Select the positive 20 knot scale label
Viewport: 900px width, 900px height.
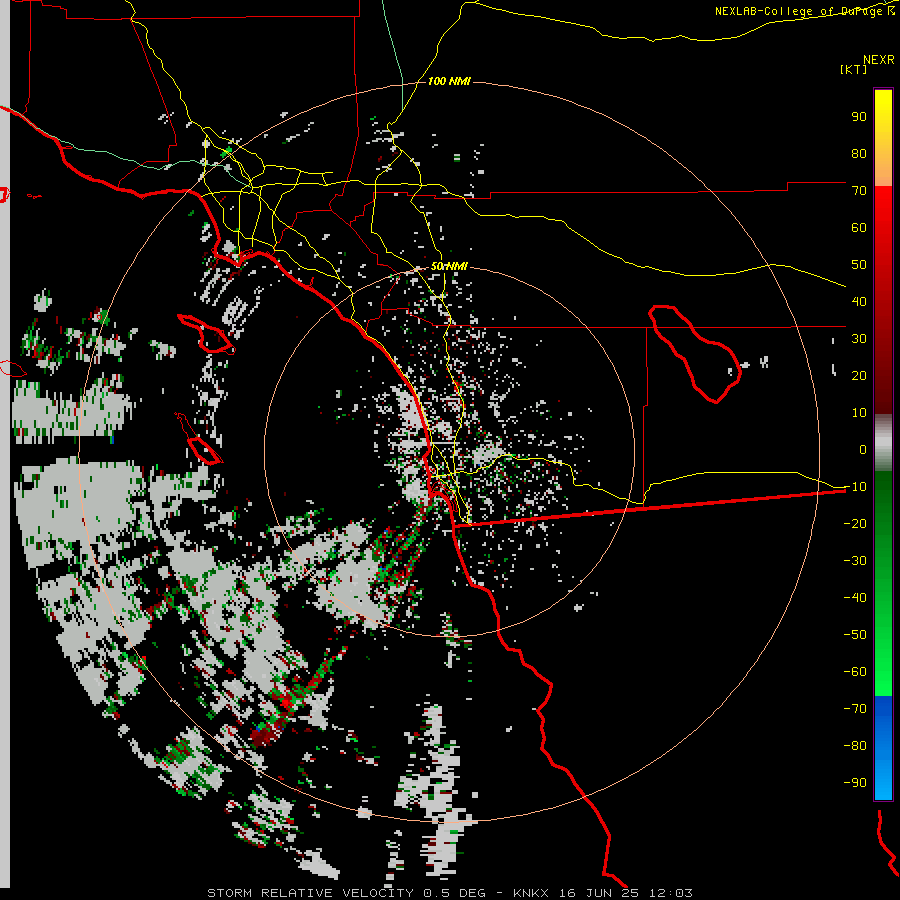point(859,375)
